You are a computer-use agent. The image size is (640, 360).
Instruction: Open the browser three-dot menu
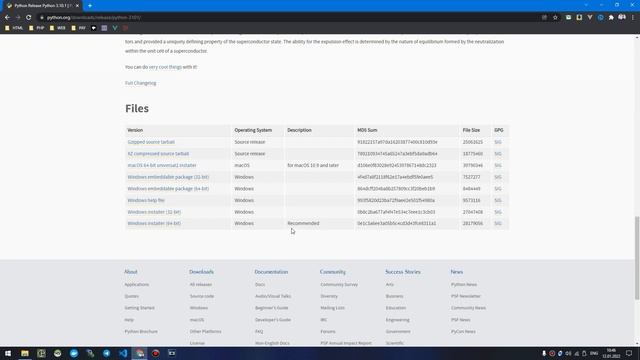click(x=633, y=18)
